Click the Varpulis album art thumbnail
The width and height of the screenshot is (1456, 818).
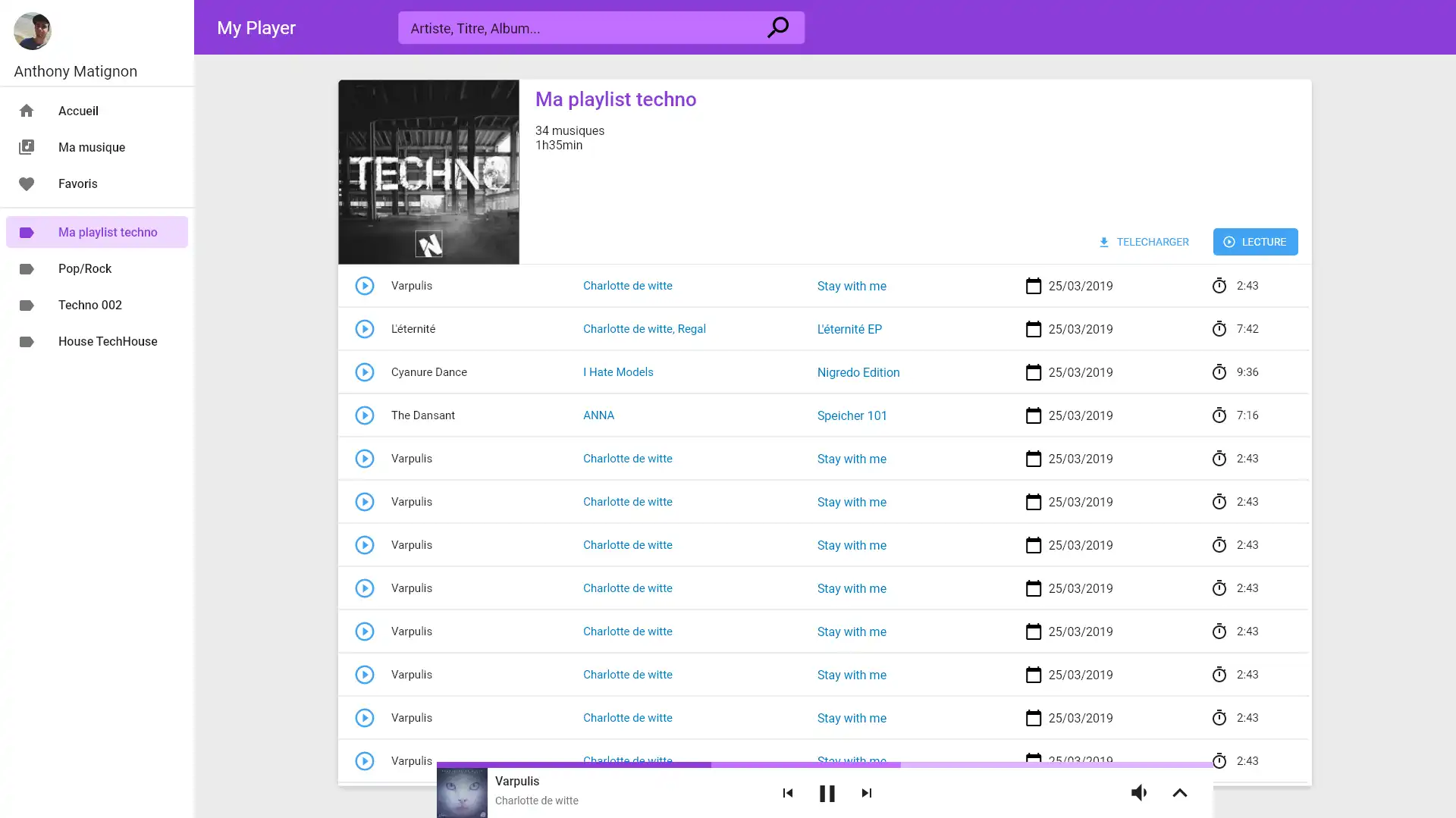tap(462, 793)
